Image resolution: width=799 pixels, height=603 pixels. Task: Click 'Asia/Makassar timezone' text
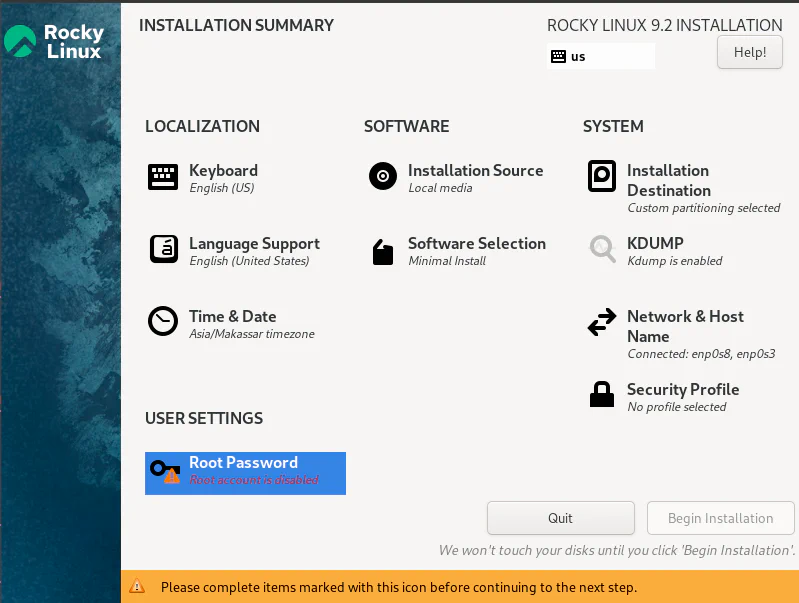pos(252,334)
